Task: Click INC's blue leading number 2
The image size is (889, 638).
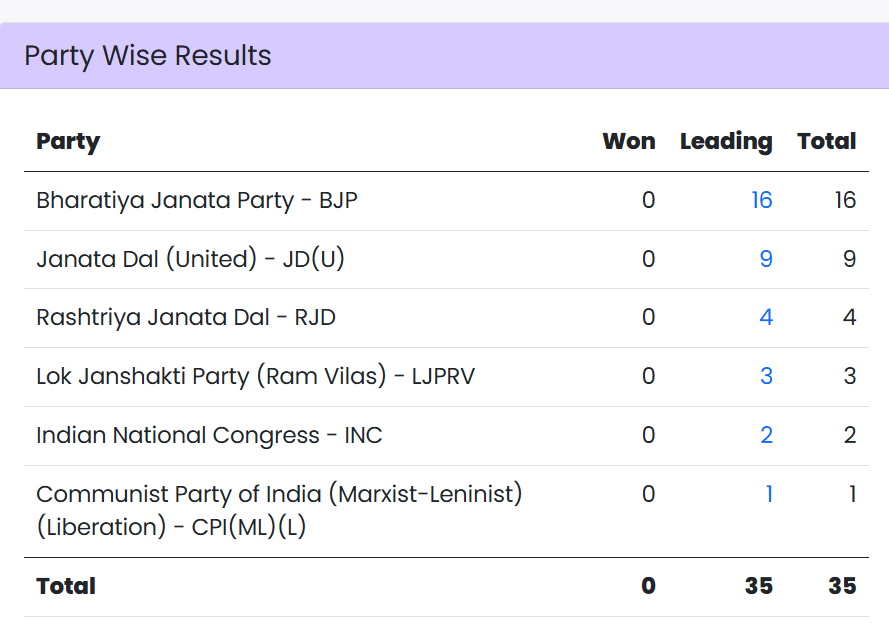Action: click(766, 435)
